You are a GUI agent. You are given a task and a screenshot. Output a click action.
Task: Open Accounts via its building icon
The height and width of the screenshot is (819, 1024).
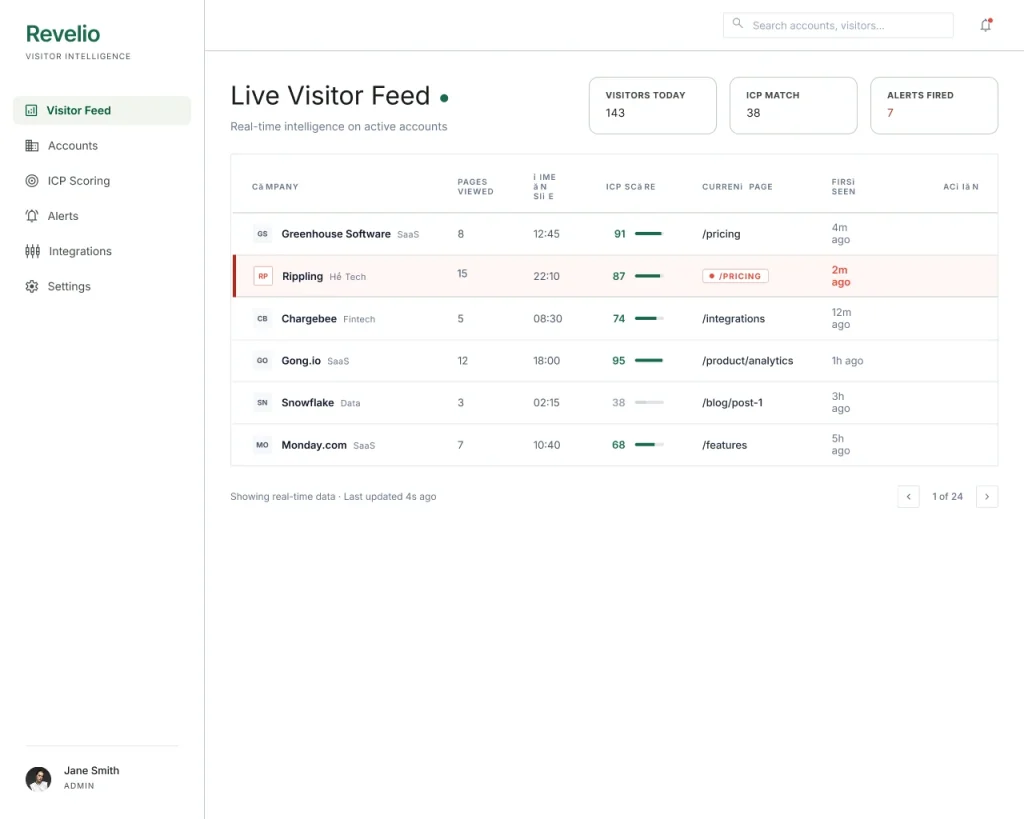31,146
